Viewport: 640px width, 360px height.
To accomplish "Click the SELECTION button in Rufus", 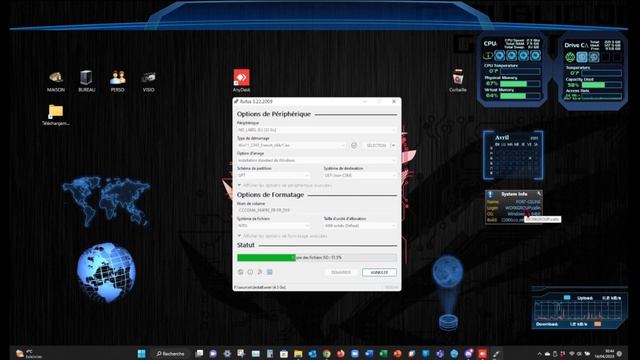I will 376,145.
